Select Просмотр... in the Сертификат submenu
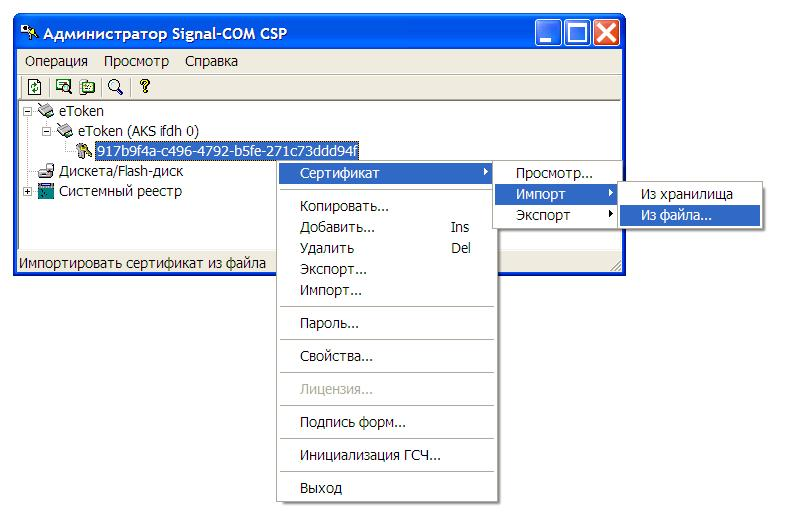 pyautogui.click(x=556, y=173)
